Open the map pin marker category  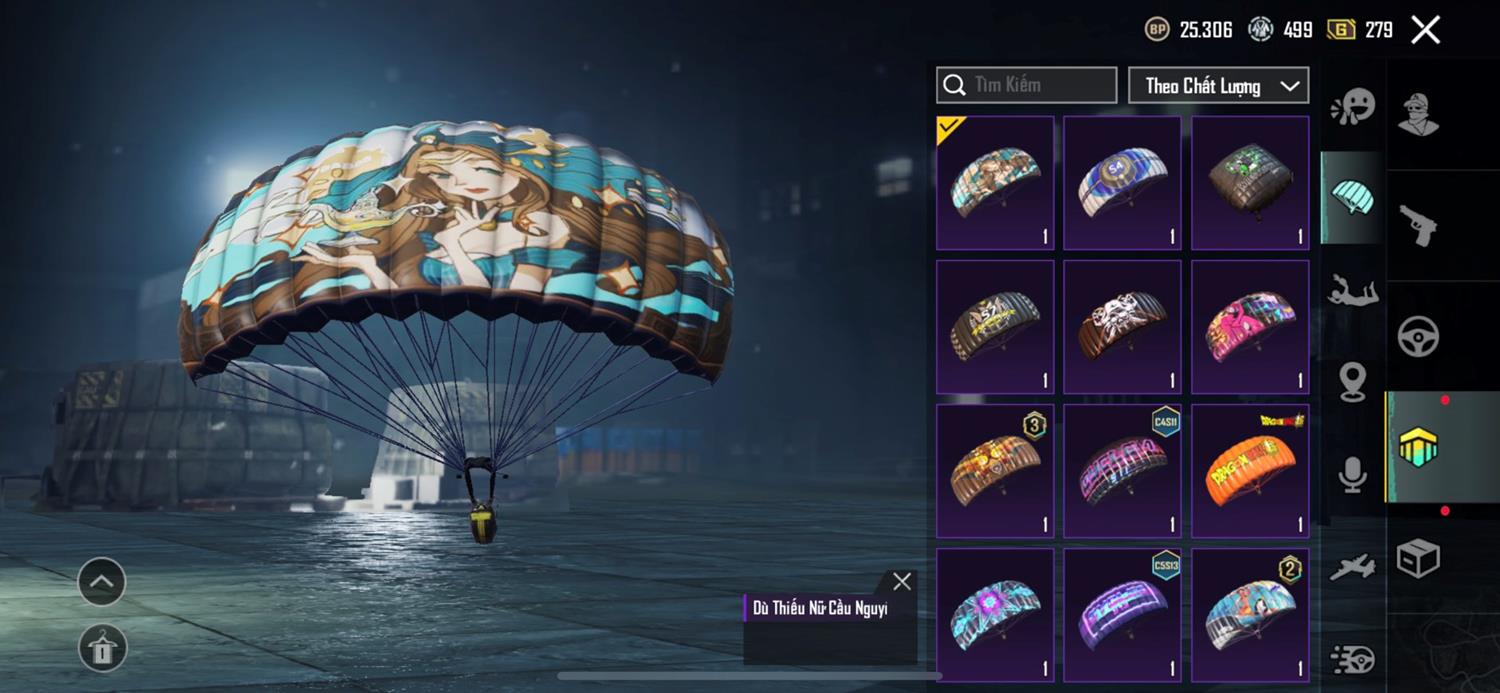point(1353,382)
